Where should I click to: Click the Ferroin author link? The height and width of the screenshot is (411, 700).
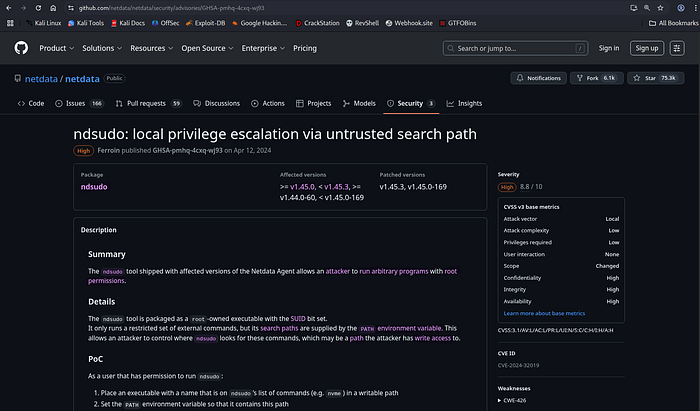pyautogui.click(x=108, y=150)
